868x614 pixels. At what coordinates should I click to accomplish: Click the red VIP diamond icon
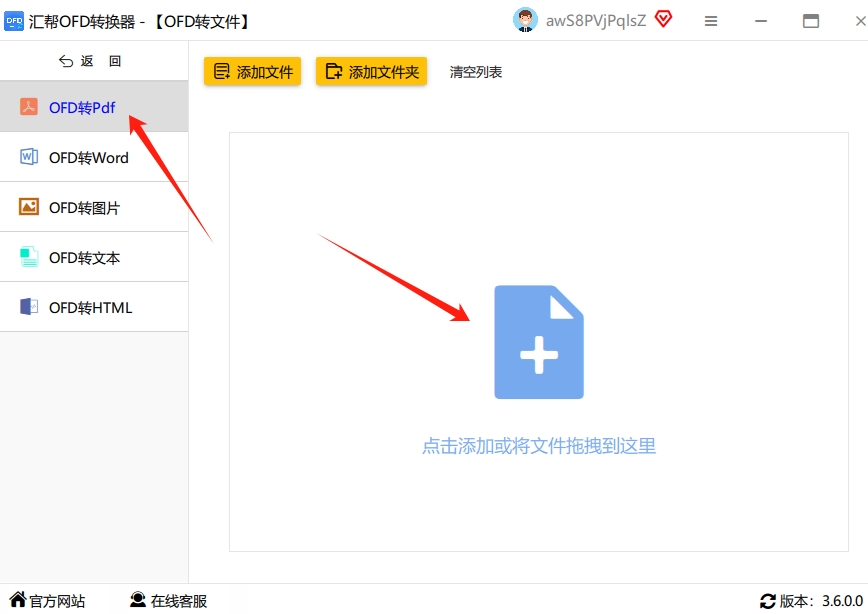point(663,19)
